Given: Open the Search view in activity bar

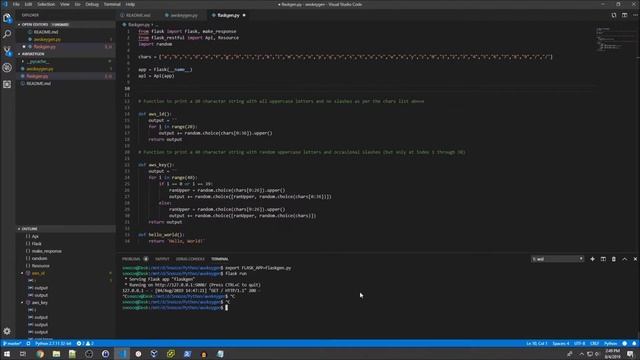Looking at the screenshot, I should [x=7, y=34].
